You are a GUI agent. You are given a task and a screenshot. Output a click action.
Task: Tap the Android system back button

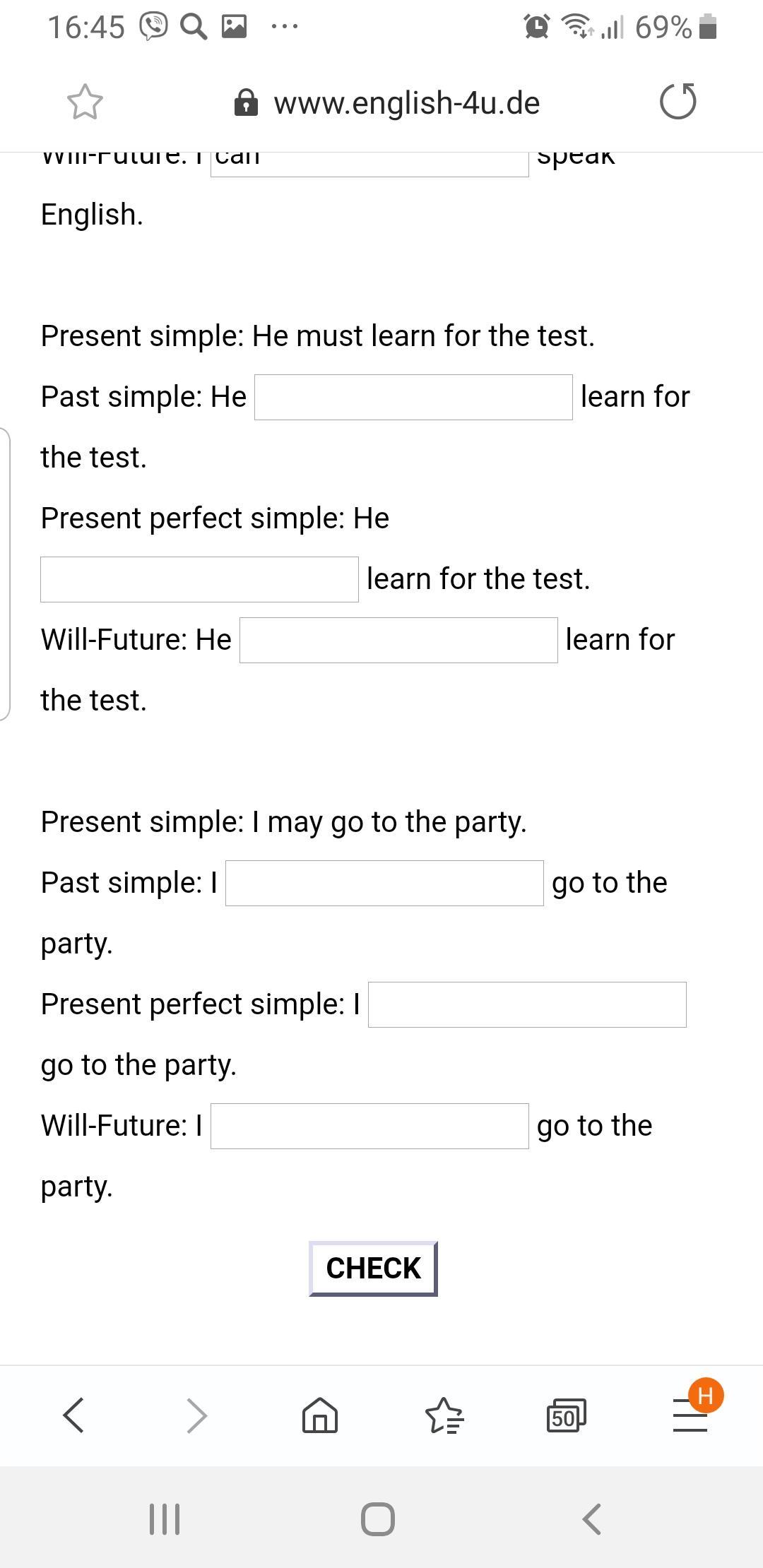[x=592, y=1519]
